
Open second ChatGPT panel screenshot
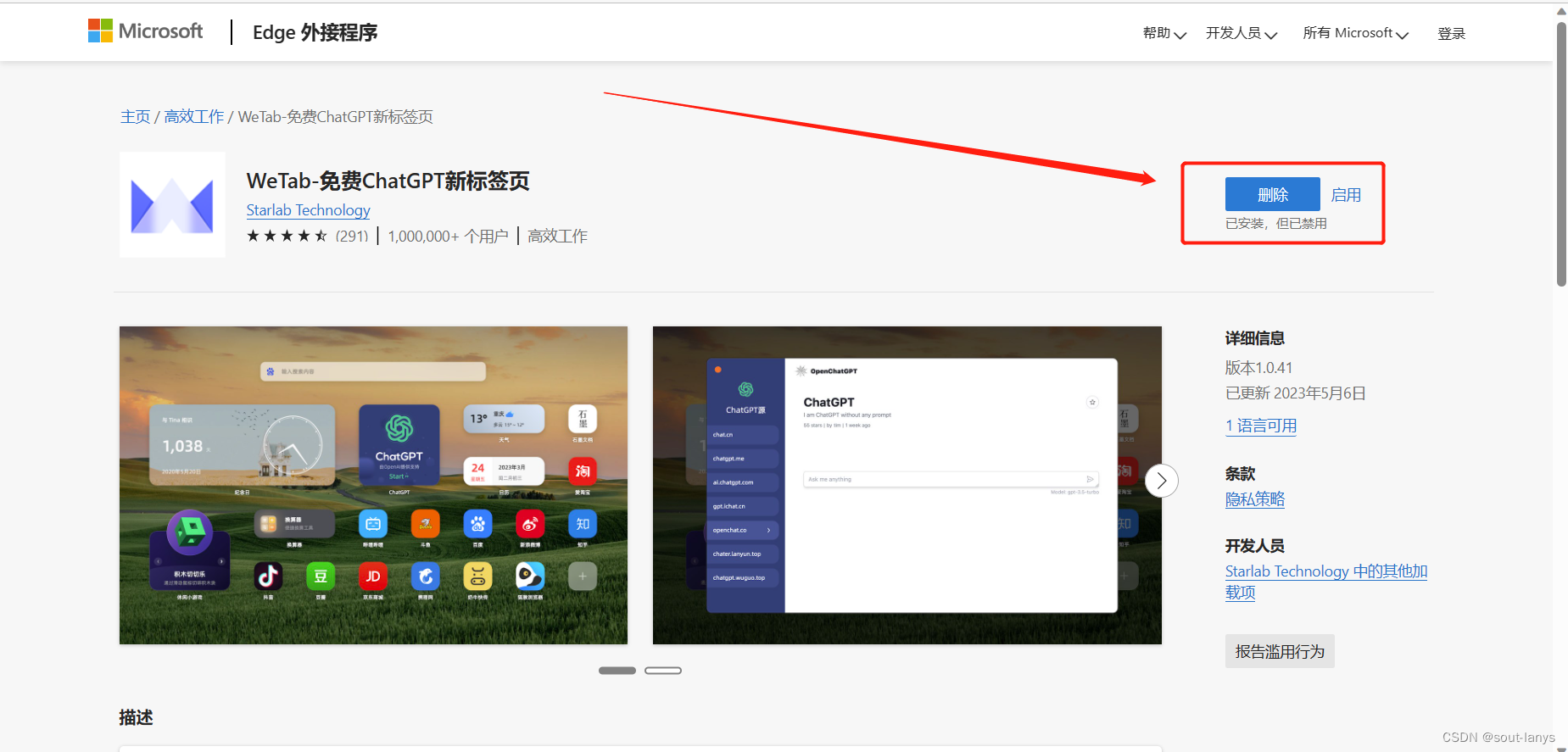pyautogui.click(x=907, y=485)
